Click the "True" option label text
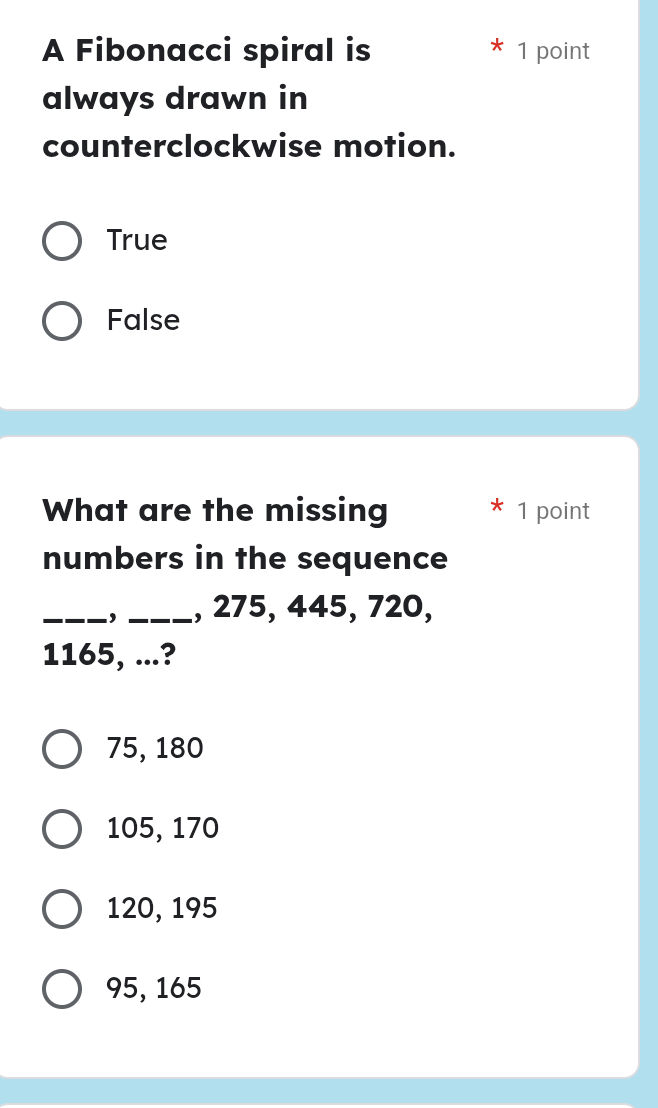This screenshot has width=658, height=1108. (137, 241)
